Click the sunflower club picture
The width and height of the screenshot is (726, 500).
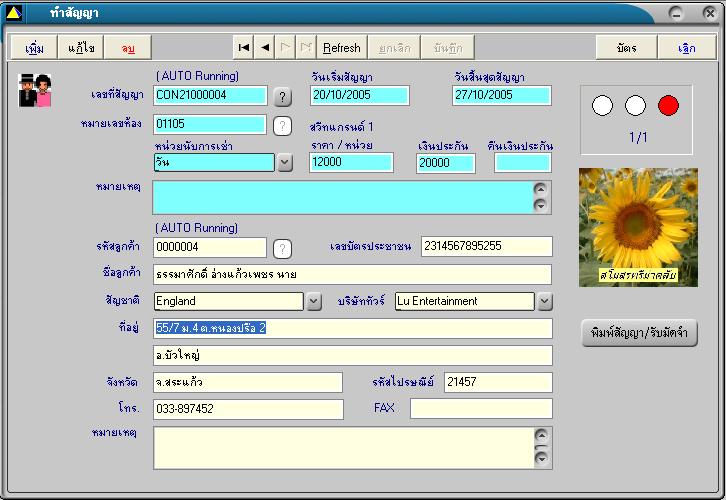(637, 227)
